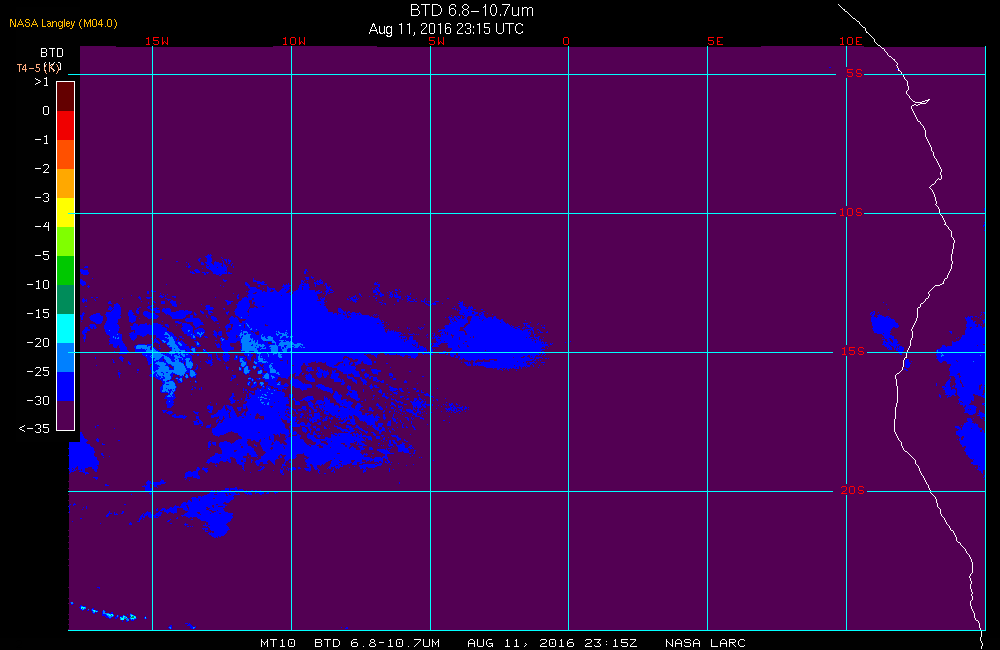The image size is (1000, 650).
Task: Click the '10S' latitude label
Action: pyautogui.click(x=851, y=212)
